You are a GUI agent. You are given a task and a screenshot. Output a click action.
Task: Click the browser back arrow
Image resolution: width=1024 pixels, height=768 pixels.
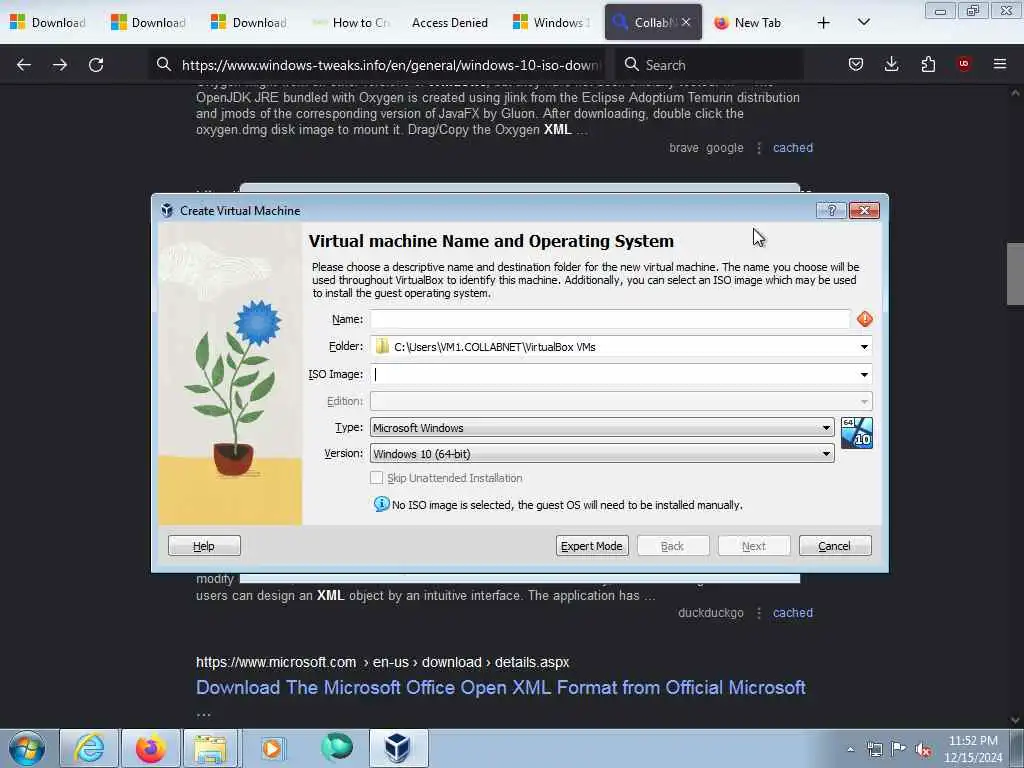[24, 65]
